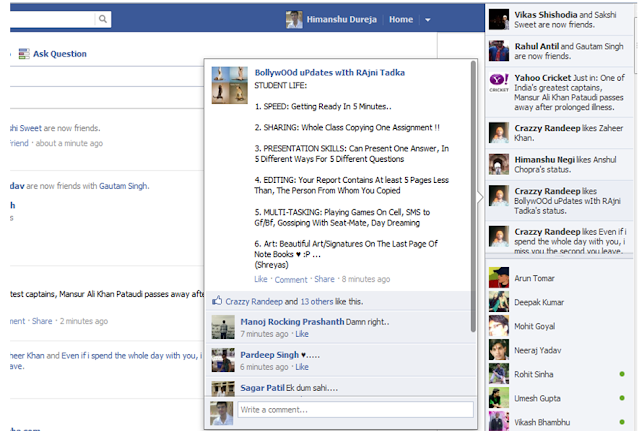Open Sagar Patil profile link
This screenshot has width=640, height=437.
pos(262,388)
